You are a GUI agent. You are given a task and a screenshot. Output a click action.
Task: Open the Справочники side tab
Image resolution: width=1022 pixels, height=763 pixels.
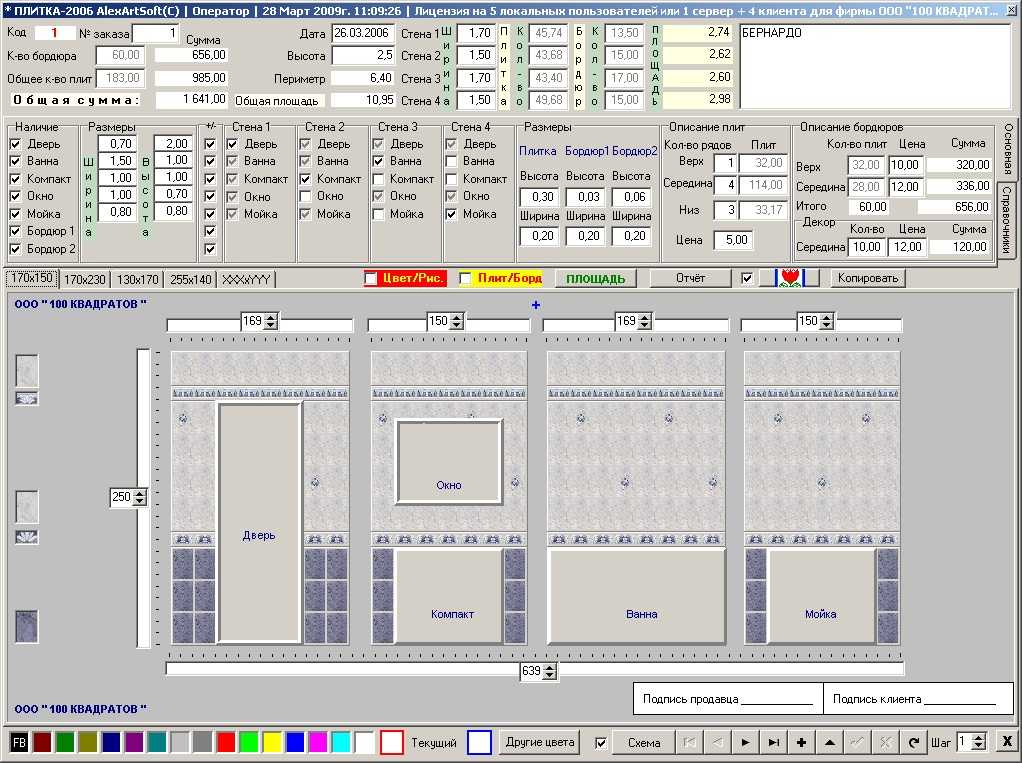click(x=1007, y=220)
